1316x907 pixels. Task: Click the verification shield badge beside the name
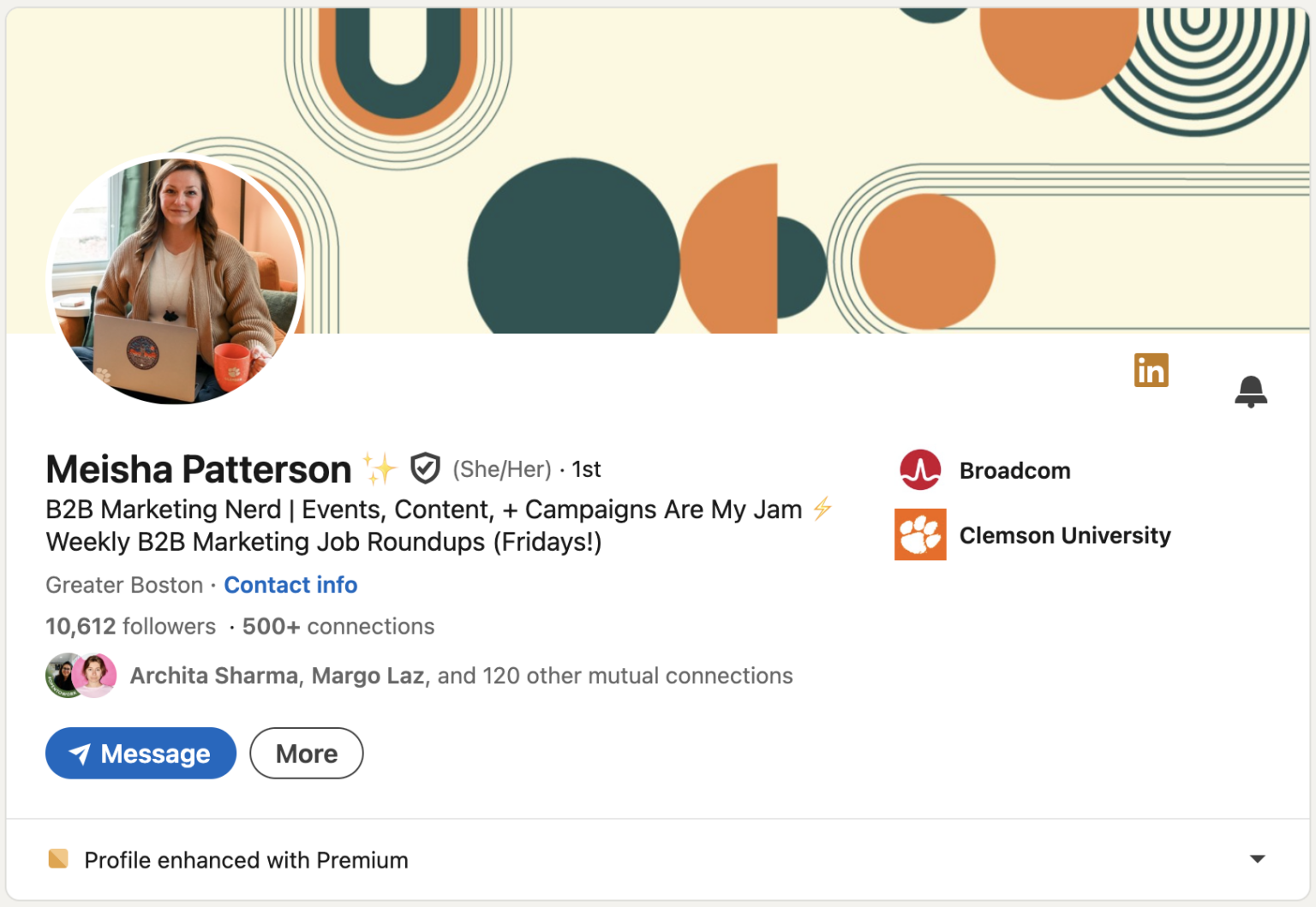425,468
